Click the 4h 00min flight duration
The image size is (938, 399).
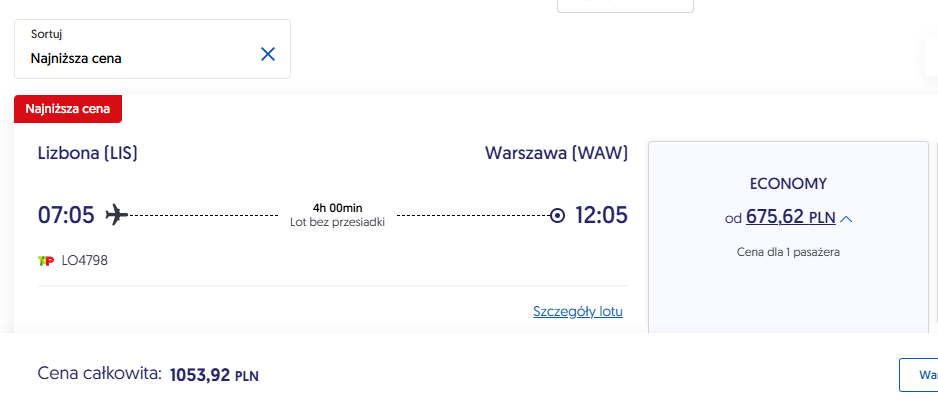pyautogui.click(x=337, y=208)
